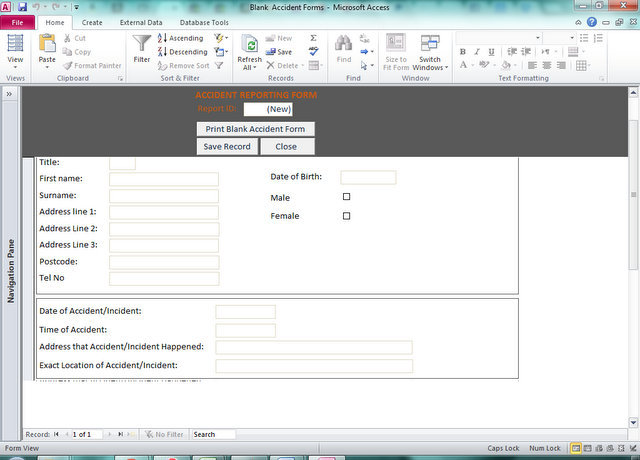Select the Create ribbon tab

tap(92, 22)
